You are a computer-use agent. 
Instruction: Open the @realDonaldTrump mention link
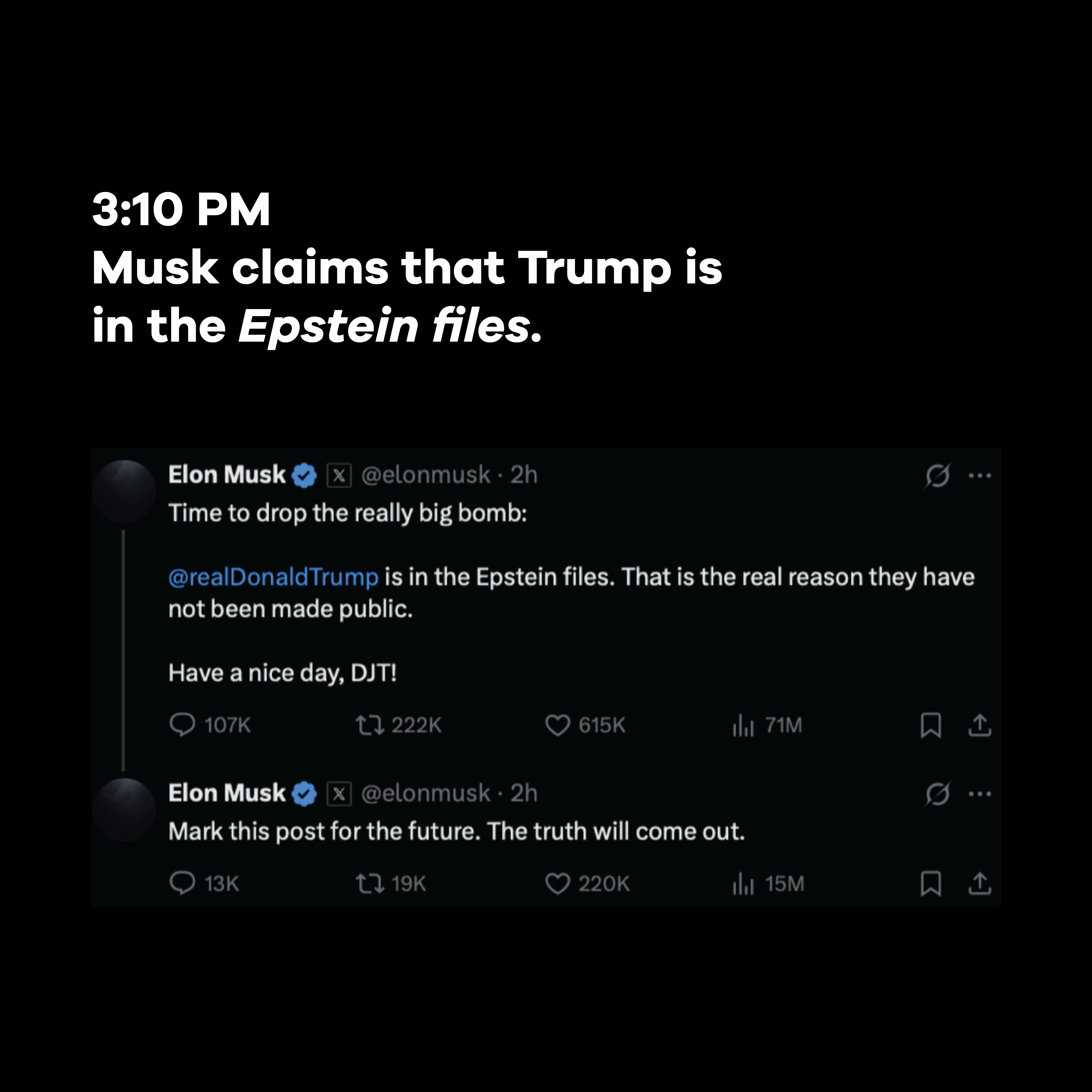[x=273, y=577]
